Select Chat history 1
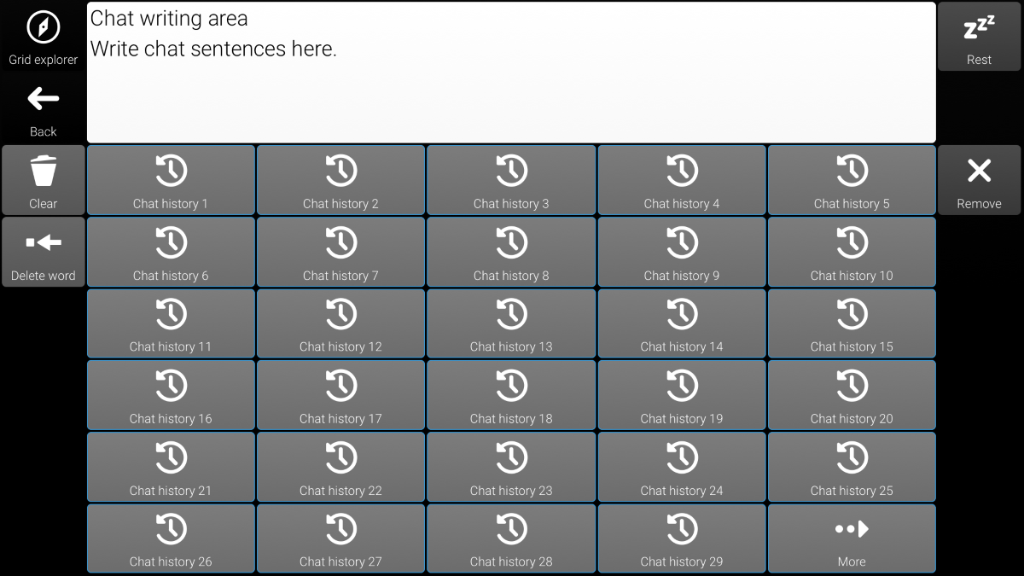 [171, 180]
